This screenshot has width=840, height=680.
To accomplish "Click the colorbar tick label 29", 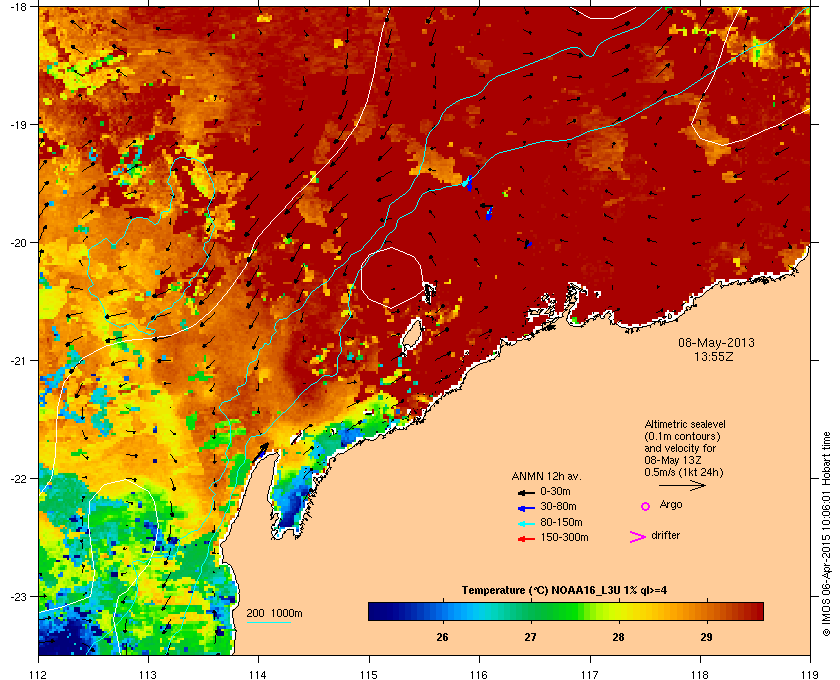I will coord(706,637).
